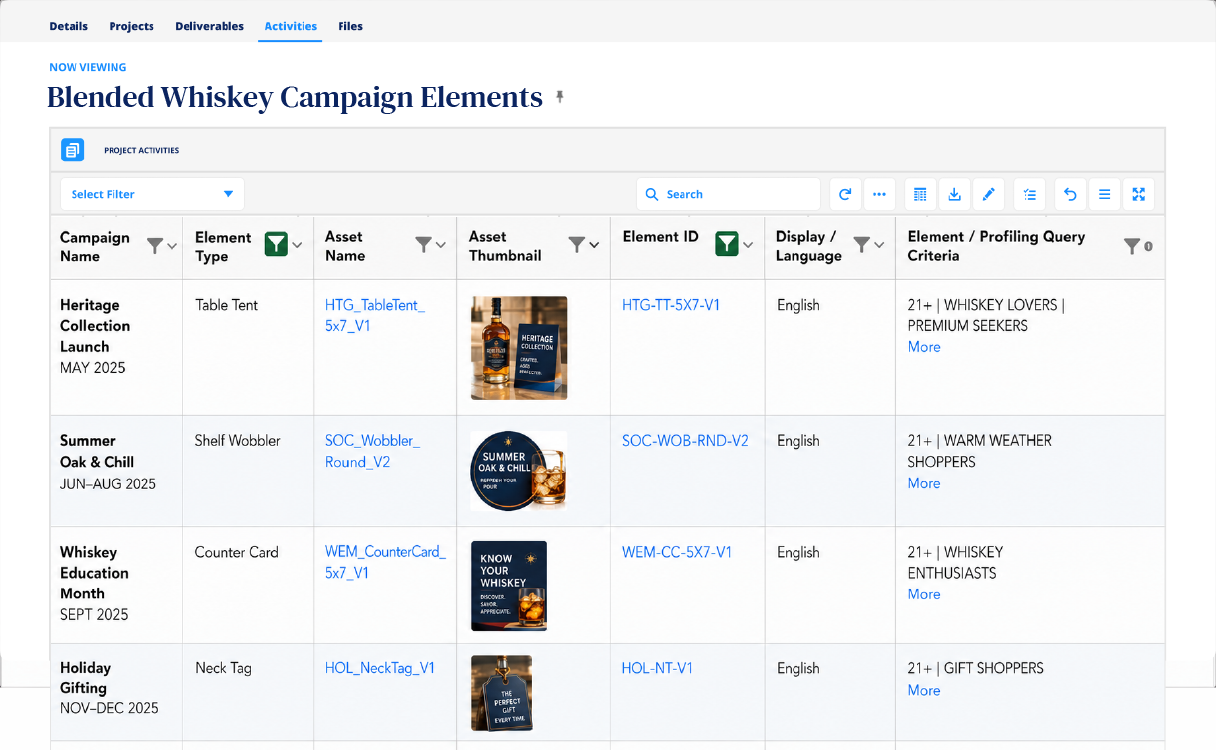The image size is (1216, 750).
Task: Click the checklist icon in the toolbar
Action: coord(1030,194)
